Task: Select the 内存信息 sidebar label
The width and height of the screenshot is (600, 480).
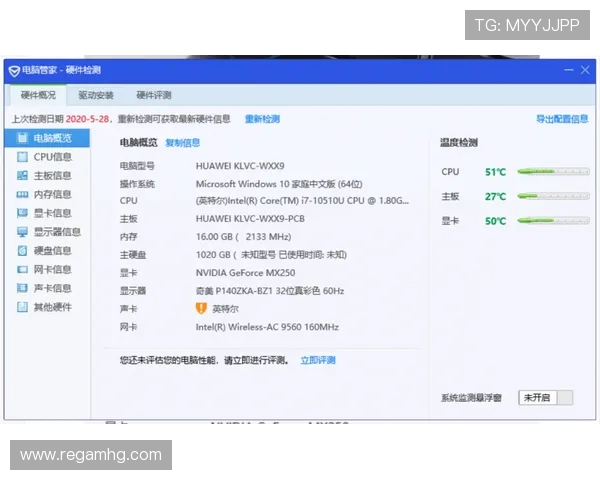Action: pos(52,194)
